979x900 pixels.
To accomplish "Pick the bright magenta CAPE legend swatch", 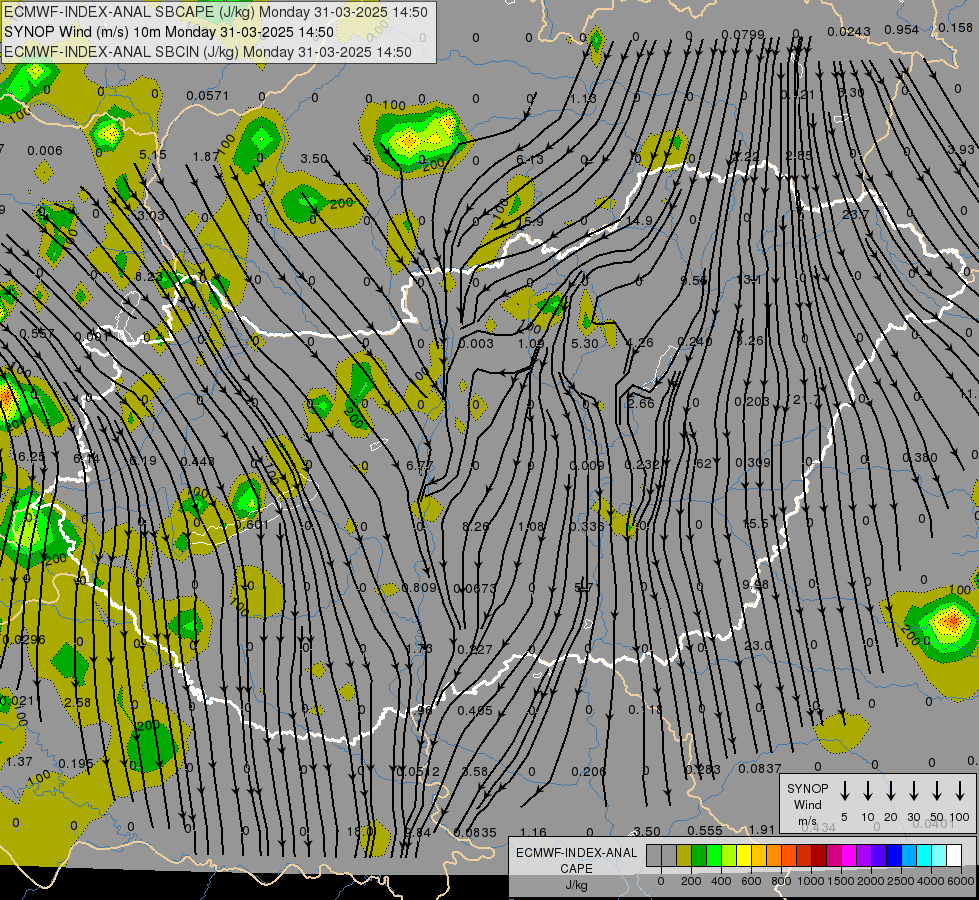I will point(849,856).
